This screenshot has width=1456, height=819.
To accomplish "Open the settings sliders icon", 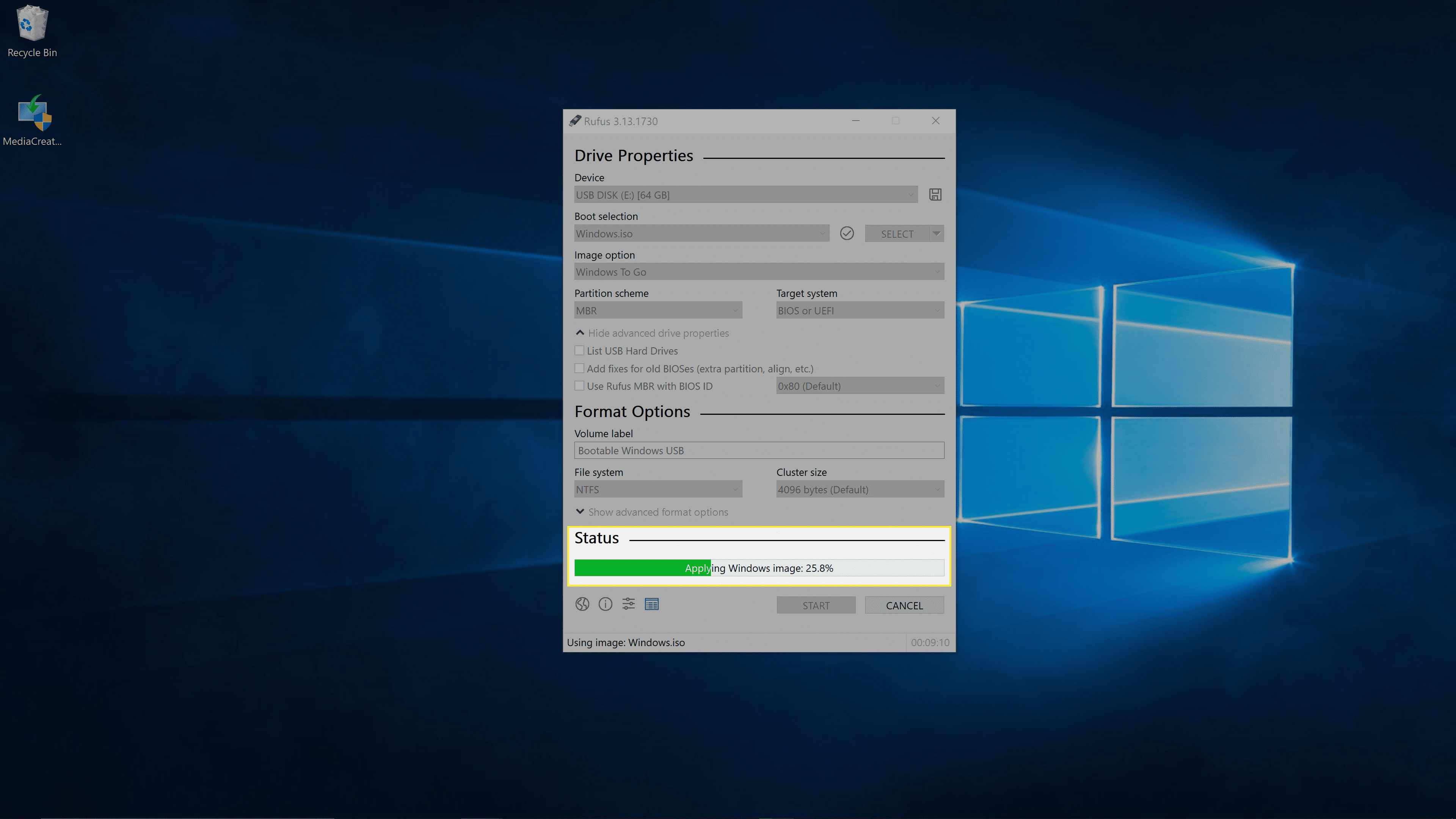I will [x=629, y=604].
